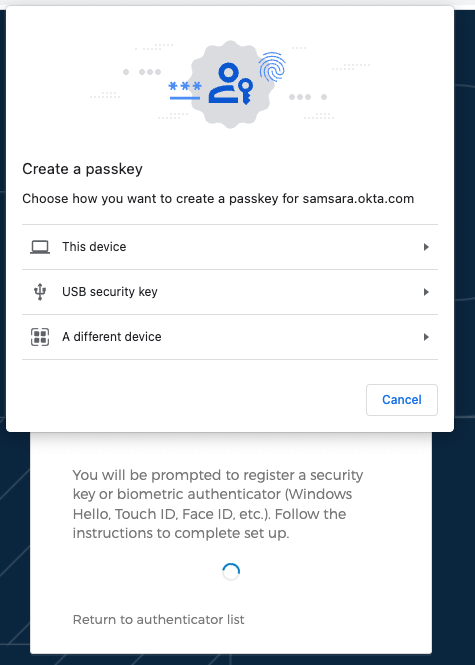Expand the USB security key arrow
This screenshot has height=665, width=475.
coord(426,292)
